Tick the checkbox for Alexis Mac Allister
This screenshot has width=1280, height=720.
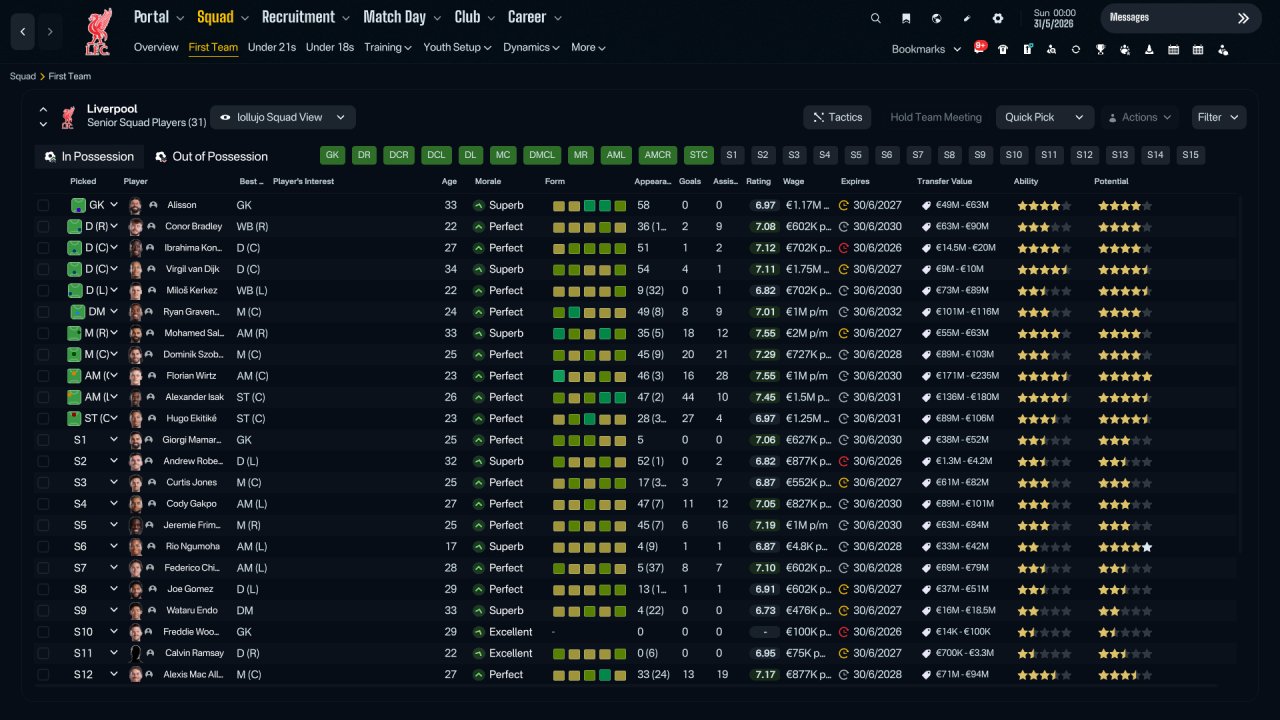[x=43, y=675]
